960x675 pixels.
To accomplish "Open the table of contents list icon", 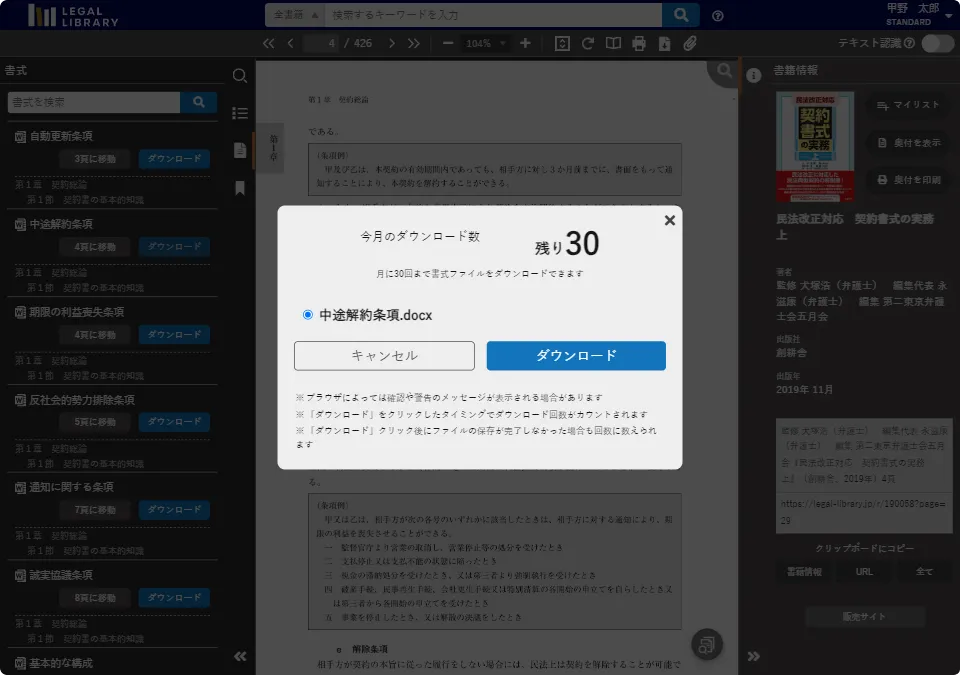I will pos(240,113).
